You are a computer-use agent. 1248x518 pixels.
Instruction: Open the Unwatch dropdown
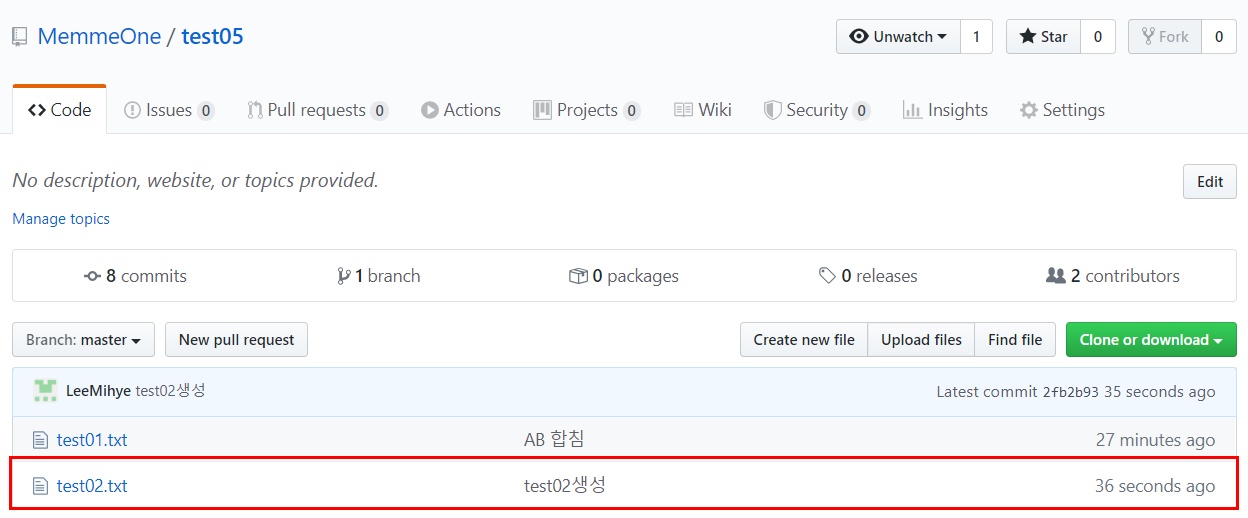click(898, 37)
